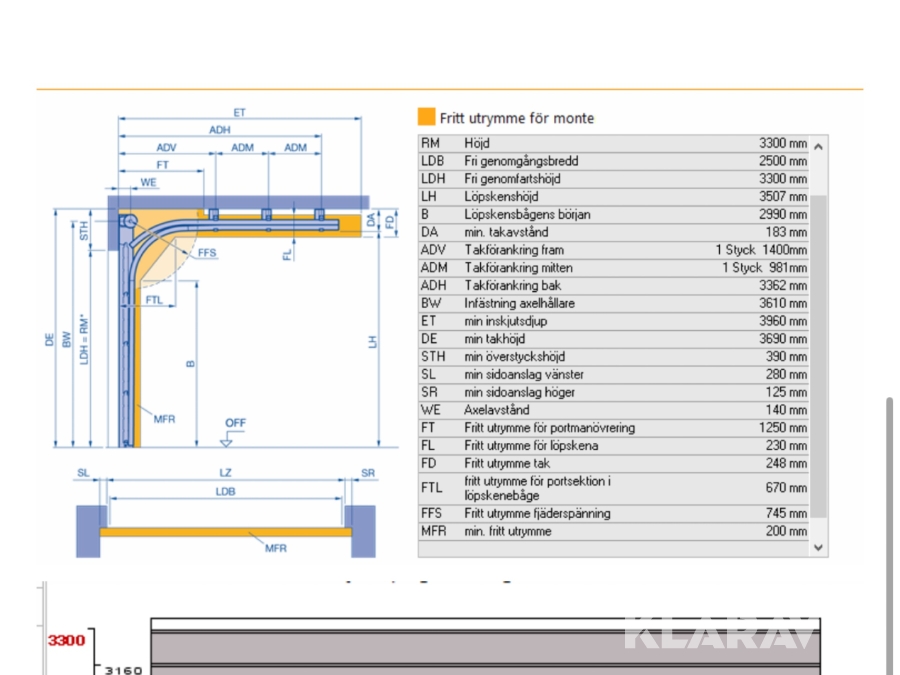Click the orange legend square beside Fritt utrymme

pyautogui.click(x=427, y=118)
